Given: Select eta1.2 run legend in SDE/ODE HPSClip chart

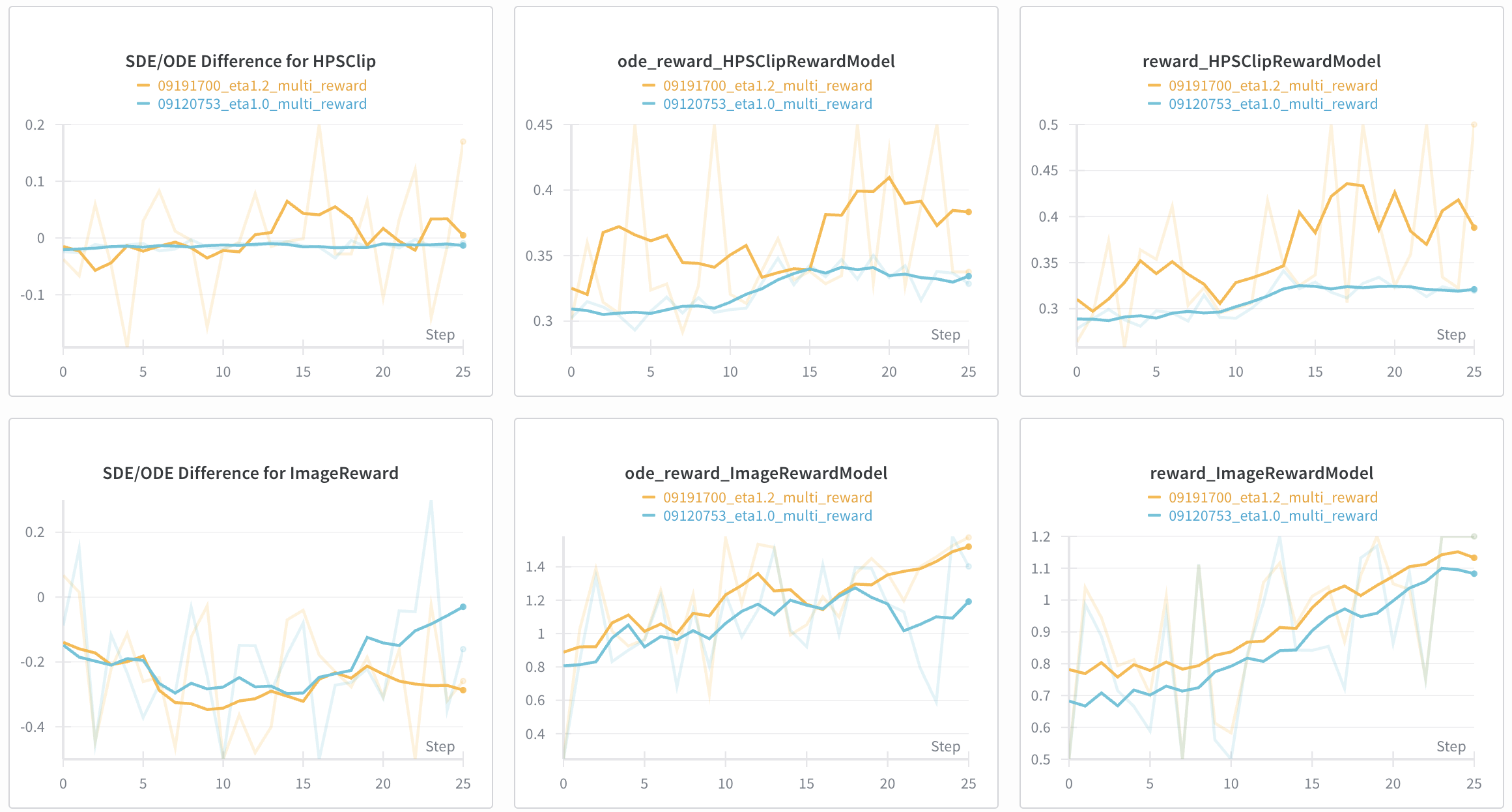Looking at the screenshot, I should [x=262, y=85].
